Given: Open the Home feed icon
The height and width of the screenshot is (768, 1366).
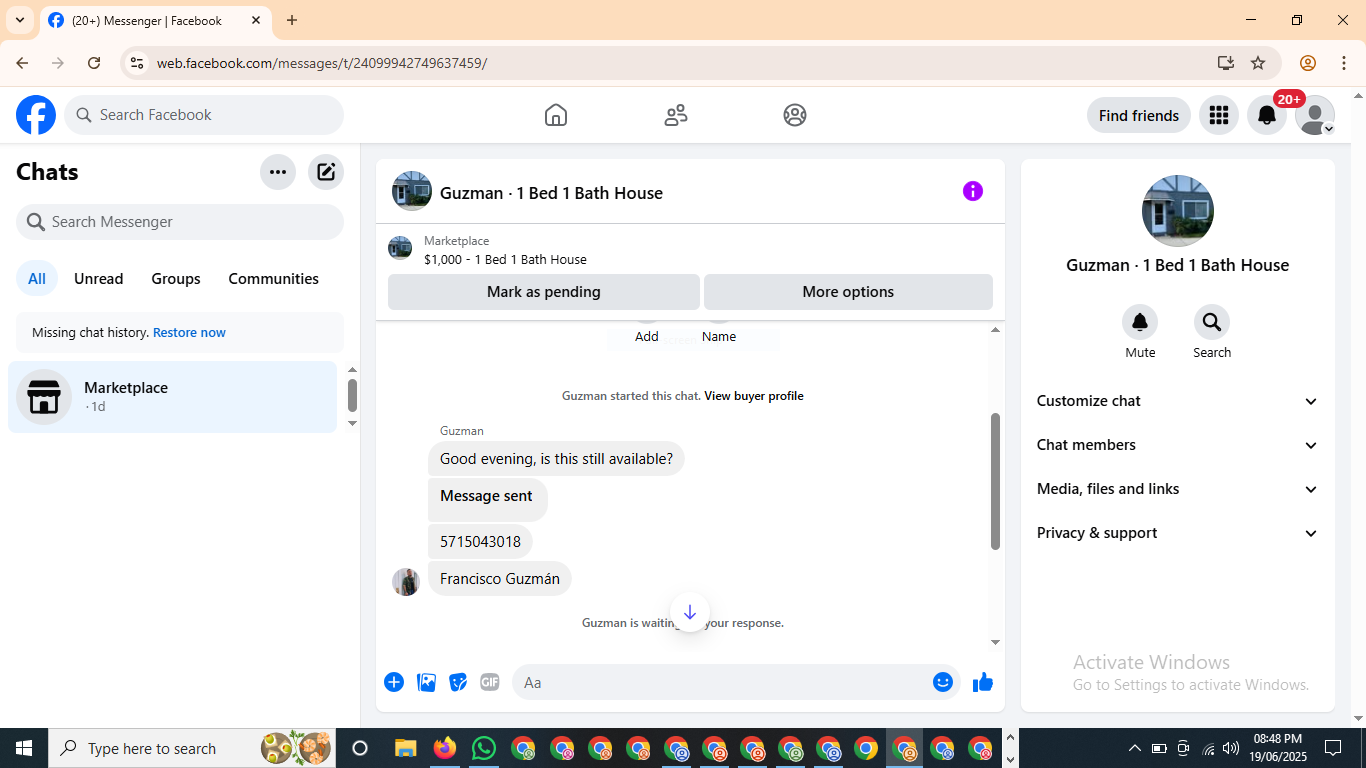Looking at the screenshot, I should pos(556,115).
